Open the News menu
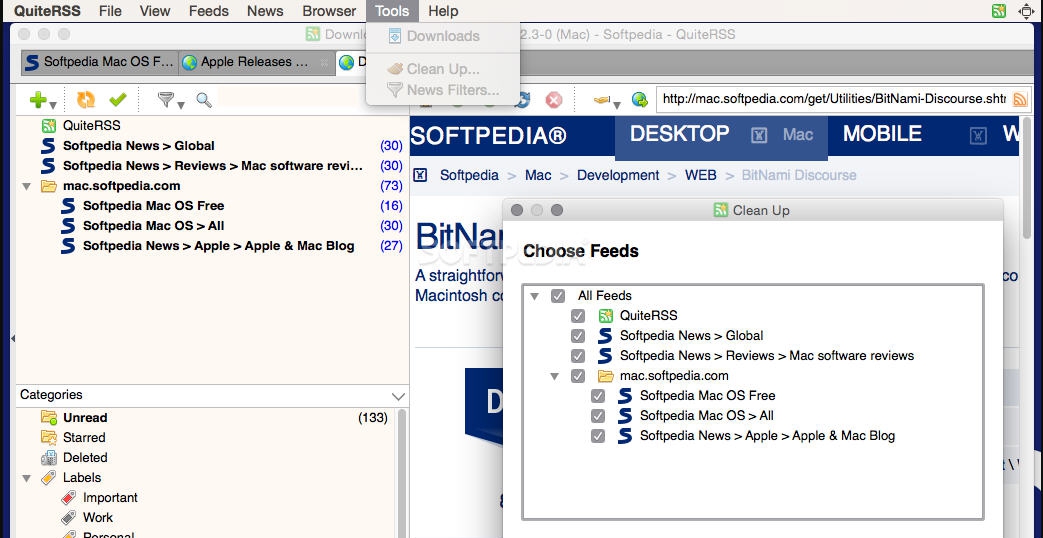Image resolution: width=1043 pixels, height=538 pixels. click(265, 11)
